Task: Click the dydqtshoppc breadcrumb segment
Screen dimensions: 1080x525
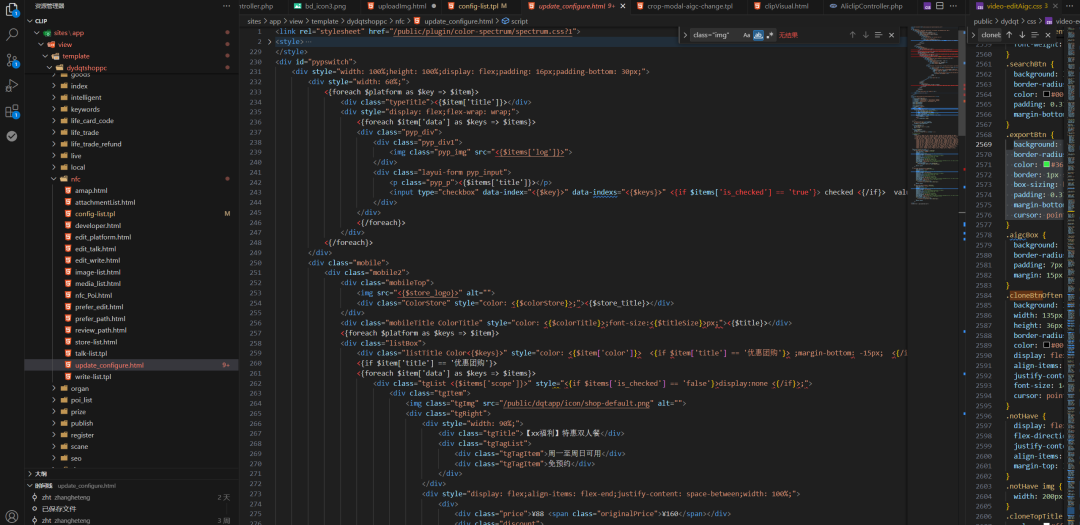Action: click(366, 21)
